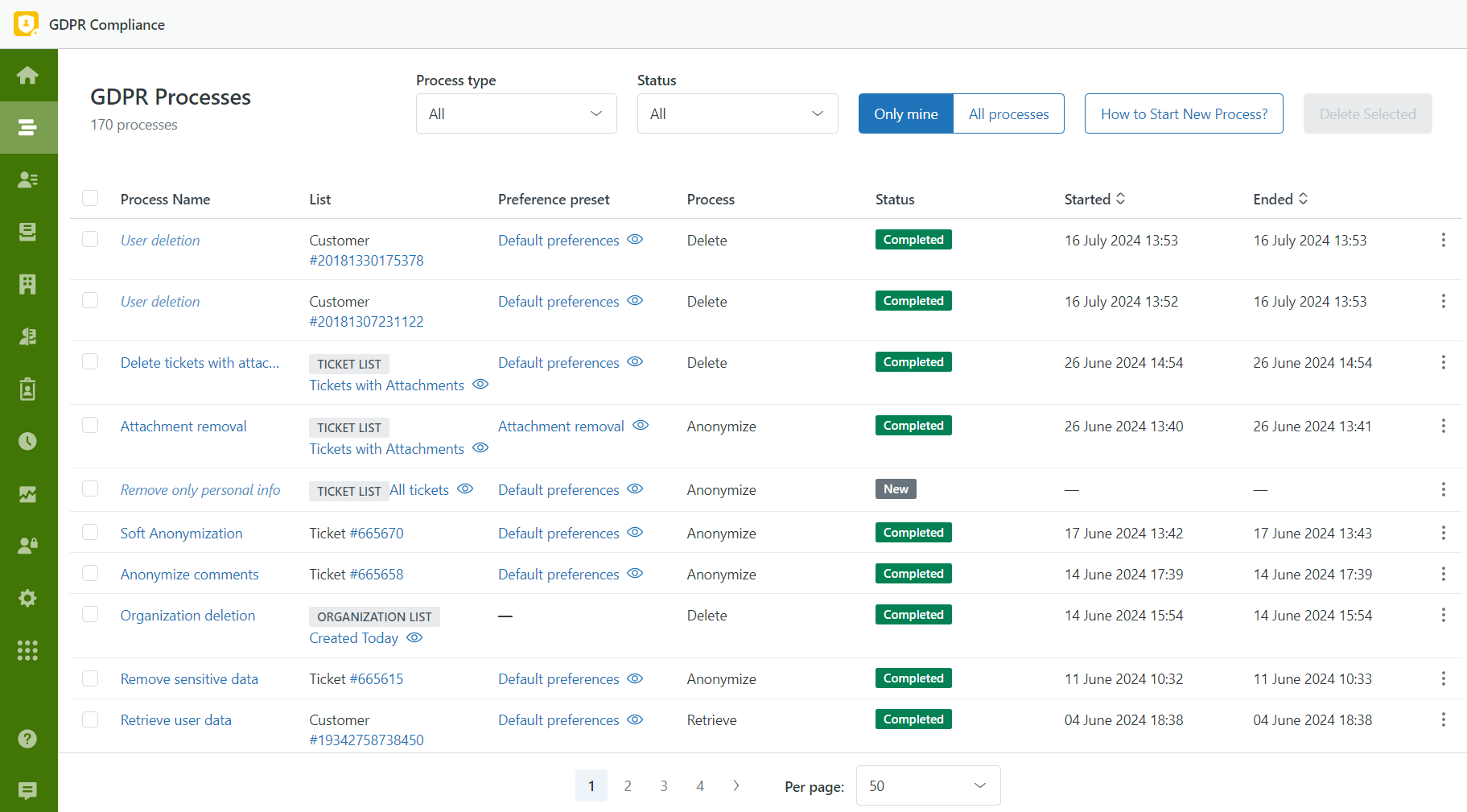This screenshot has height=812, width=1467.
Task: Click the New status badge
Action: tap(896, 488)
